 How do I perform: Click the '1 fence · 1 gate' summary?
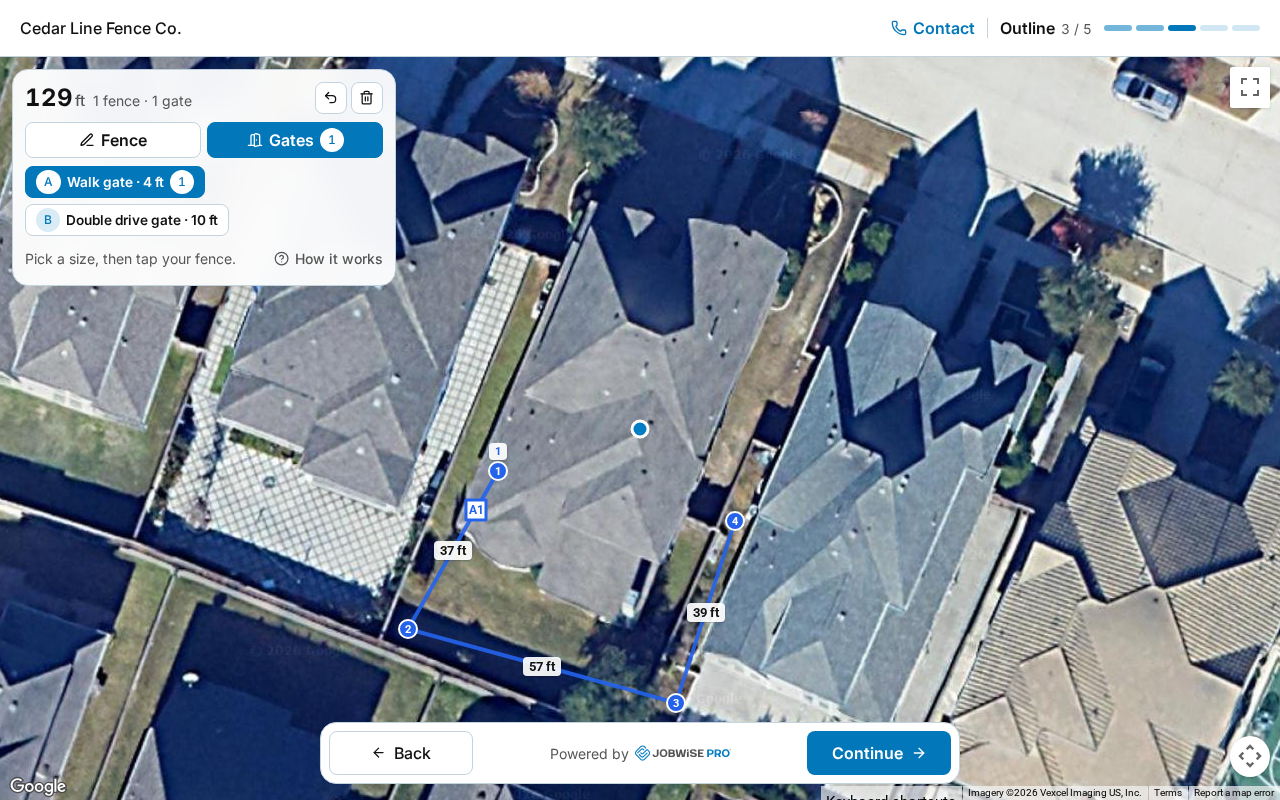(x=142, y=101)
